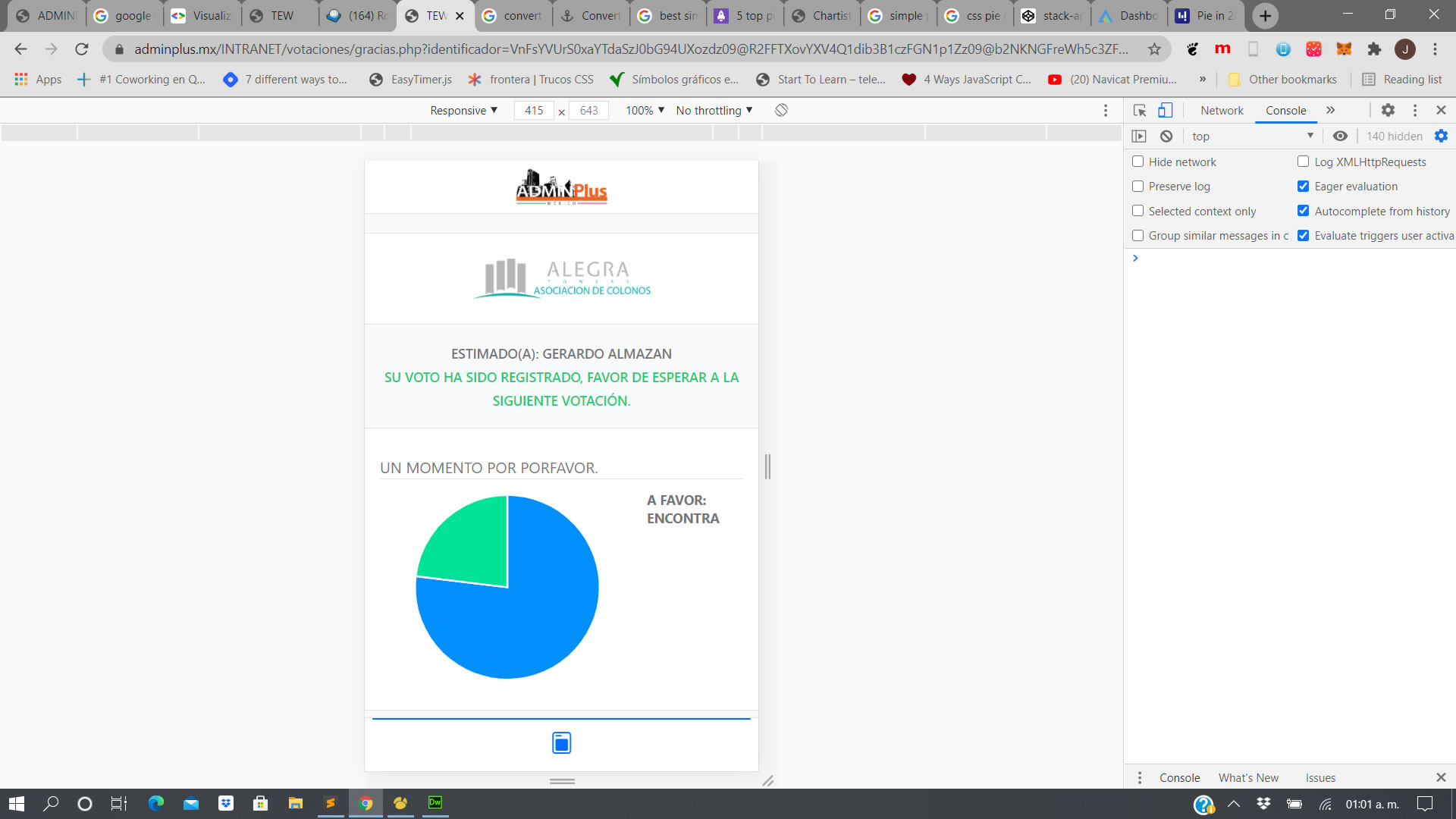Toggle the device toolbar icon in DevTools
The height and width of the screenshot is (819, 1456).
click(x=1165, y=110)
